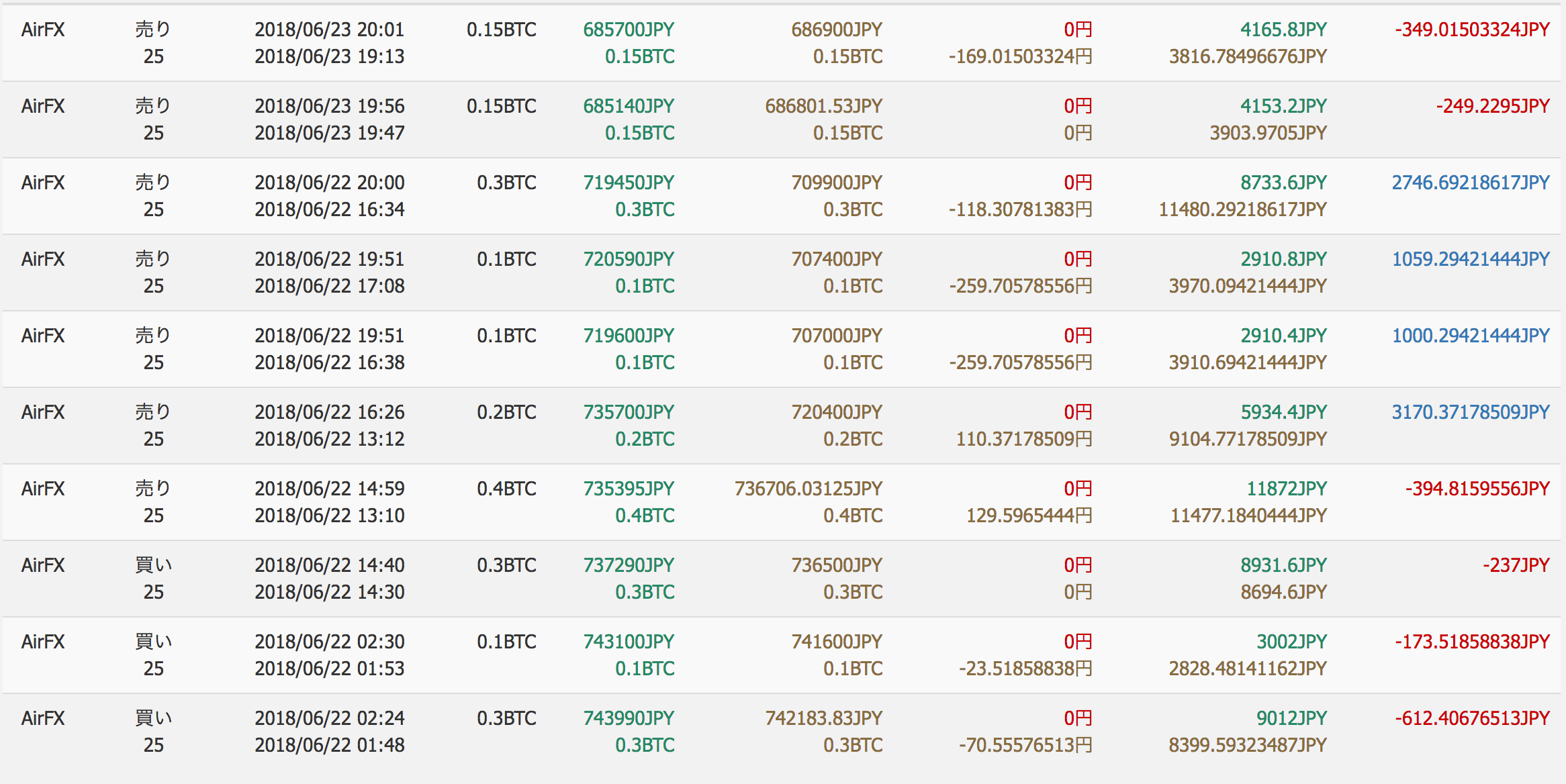This screenshot has width=1566, height=784.
Task: Select the 11872JPY margin value
Action: coord(1287,489)
